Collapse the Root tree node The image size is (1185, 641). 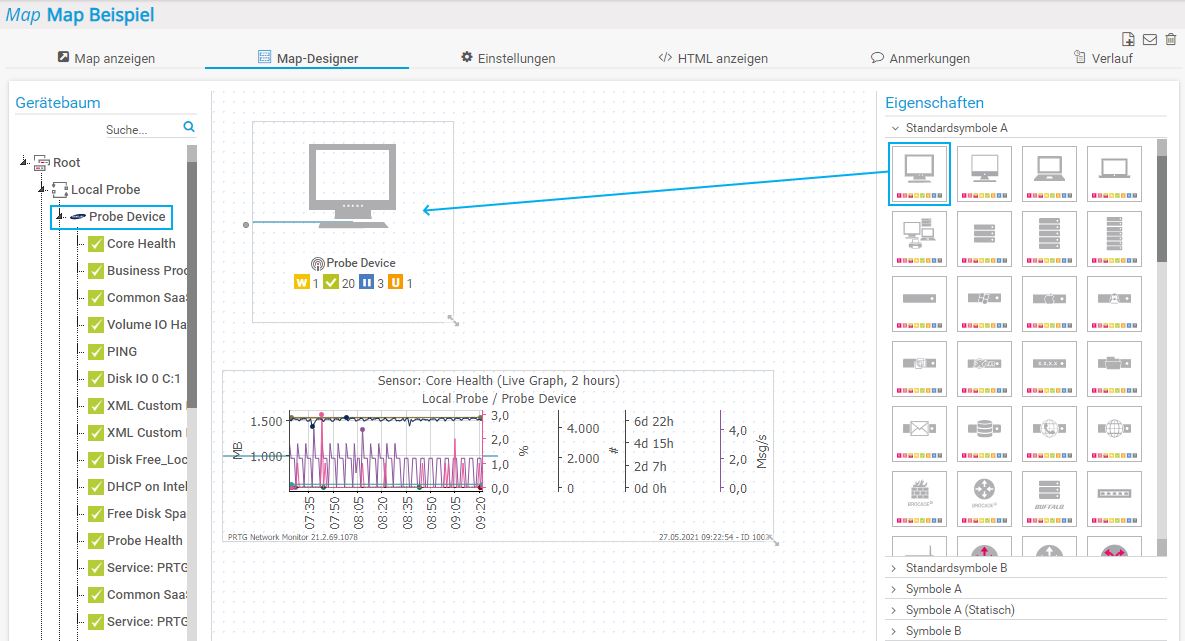pos(25,162)
